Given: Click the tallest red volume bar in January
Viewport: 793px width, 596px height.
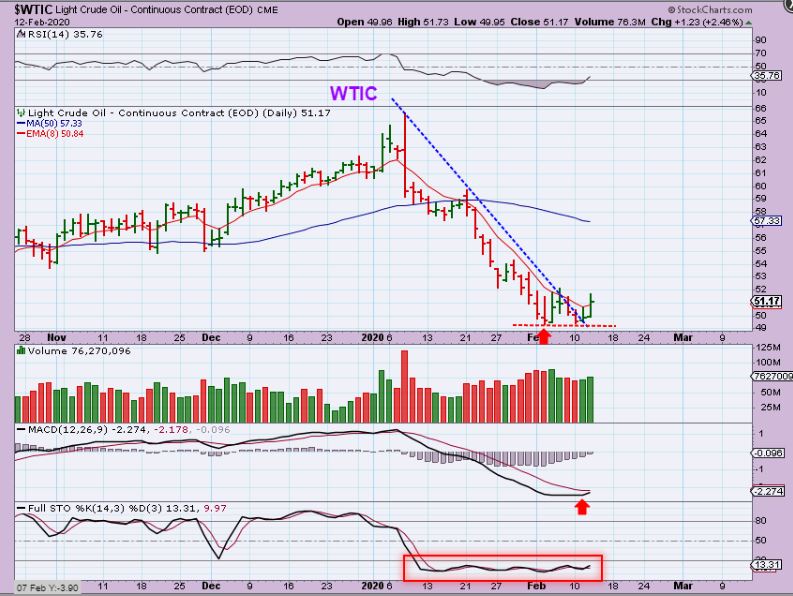Looking at the screenshot, I should click(x=404, y=386).
